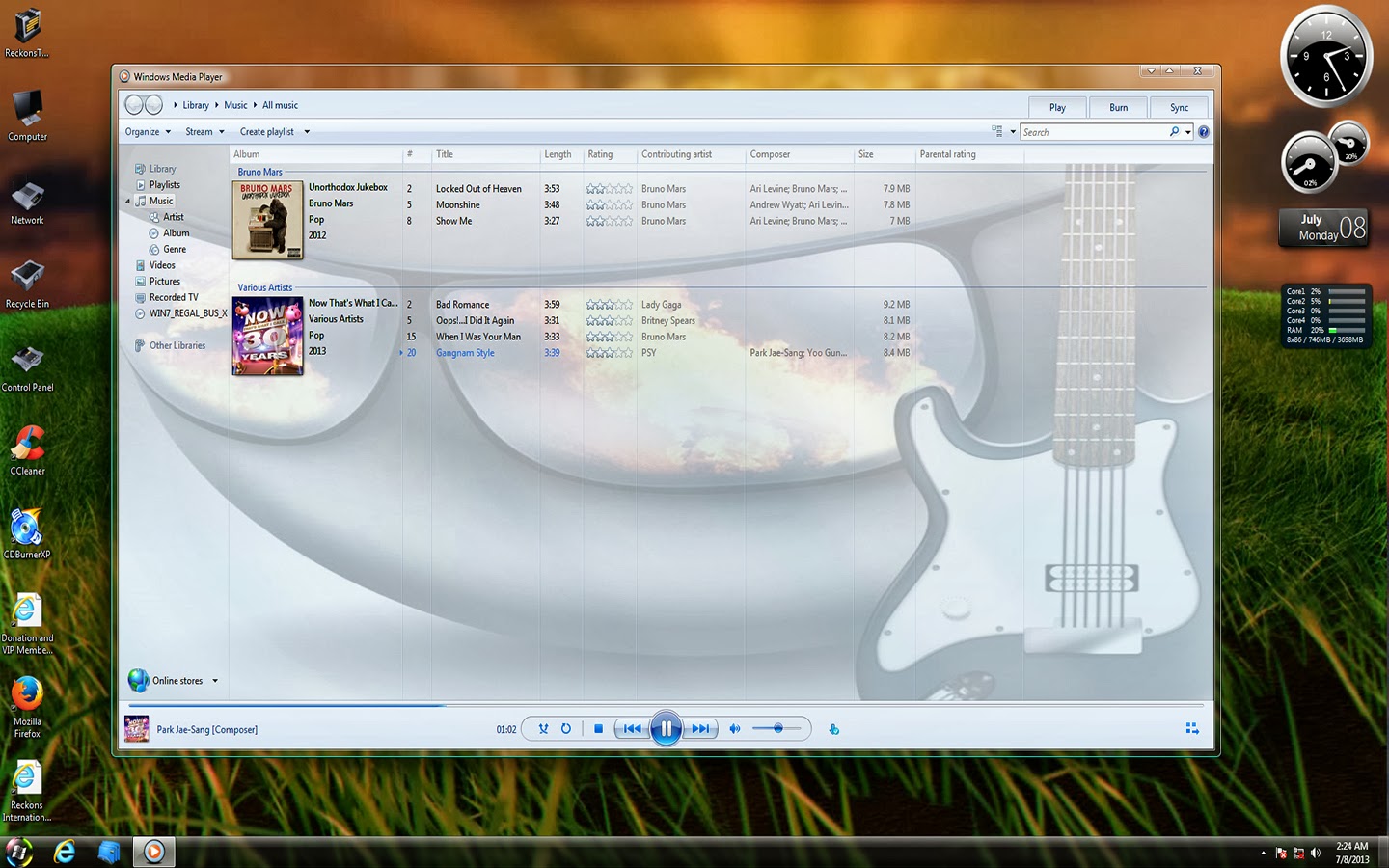Select the song Locked Out of Heaven

pyautogui.click(x=478, y=189)
